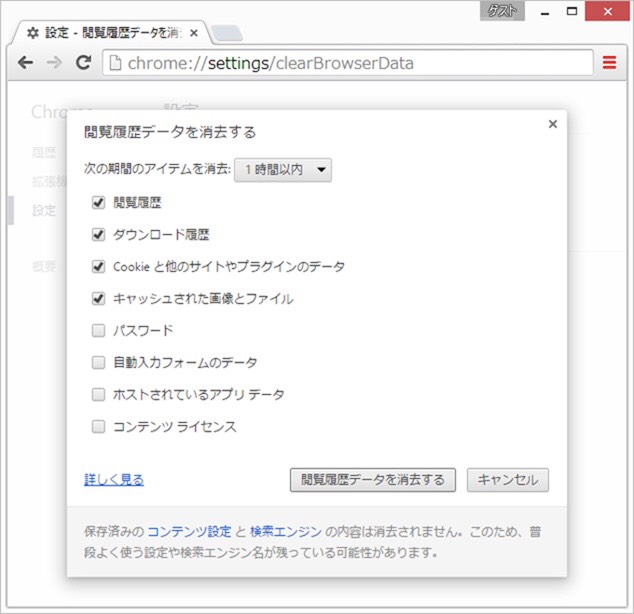Select the 設定 browser tab
Screen dimensions: 634x614
111,33
